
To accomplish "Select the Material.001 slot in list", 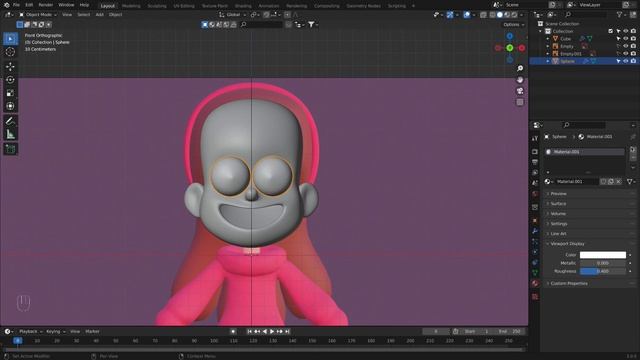I will pos(584,152).
